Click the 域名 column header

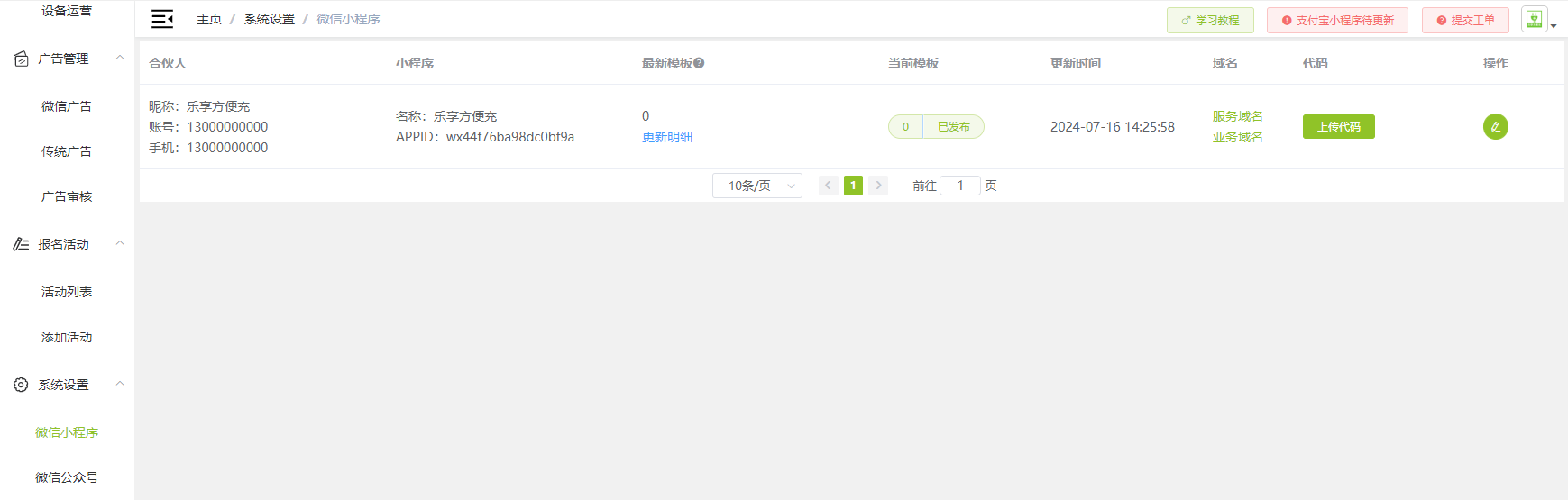1225,63
